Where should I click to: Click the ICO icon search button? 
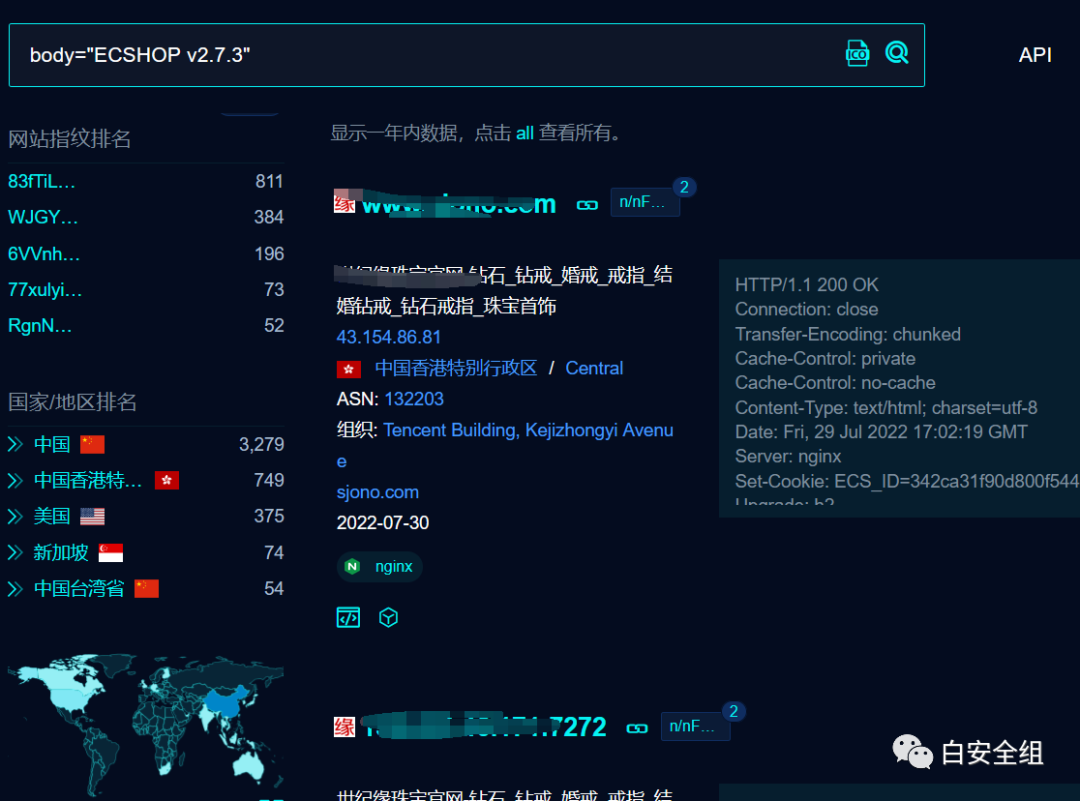857,53
